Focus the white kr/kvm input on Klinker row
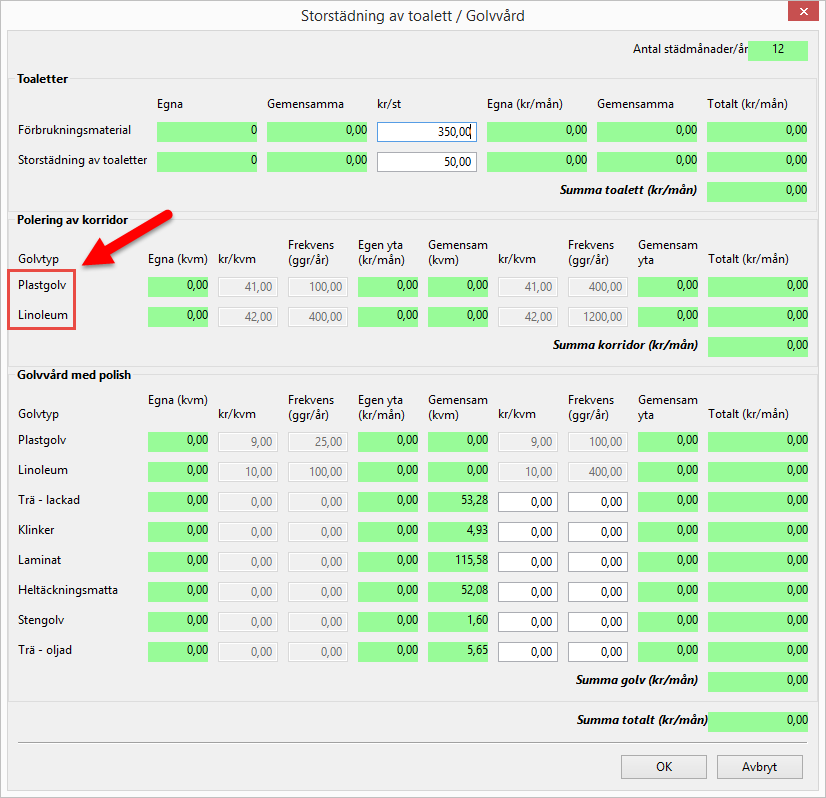Viewport: 826px width, 798px height. tap(527, 532)
